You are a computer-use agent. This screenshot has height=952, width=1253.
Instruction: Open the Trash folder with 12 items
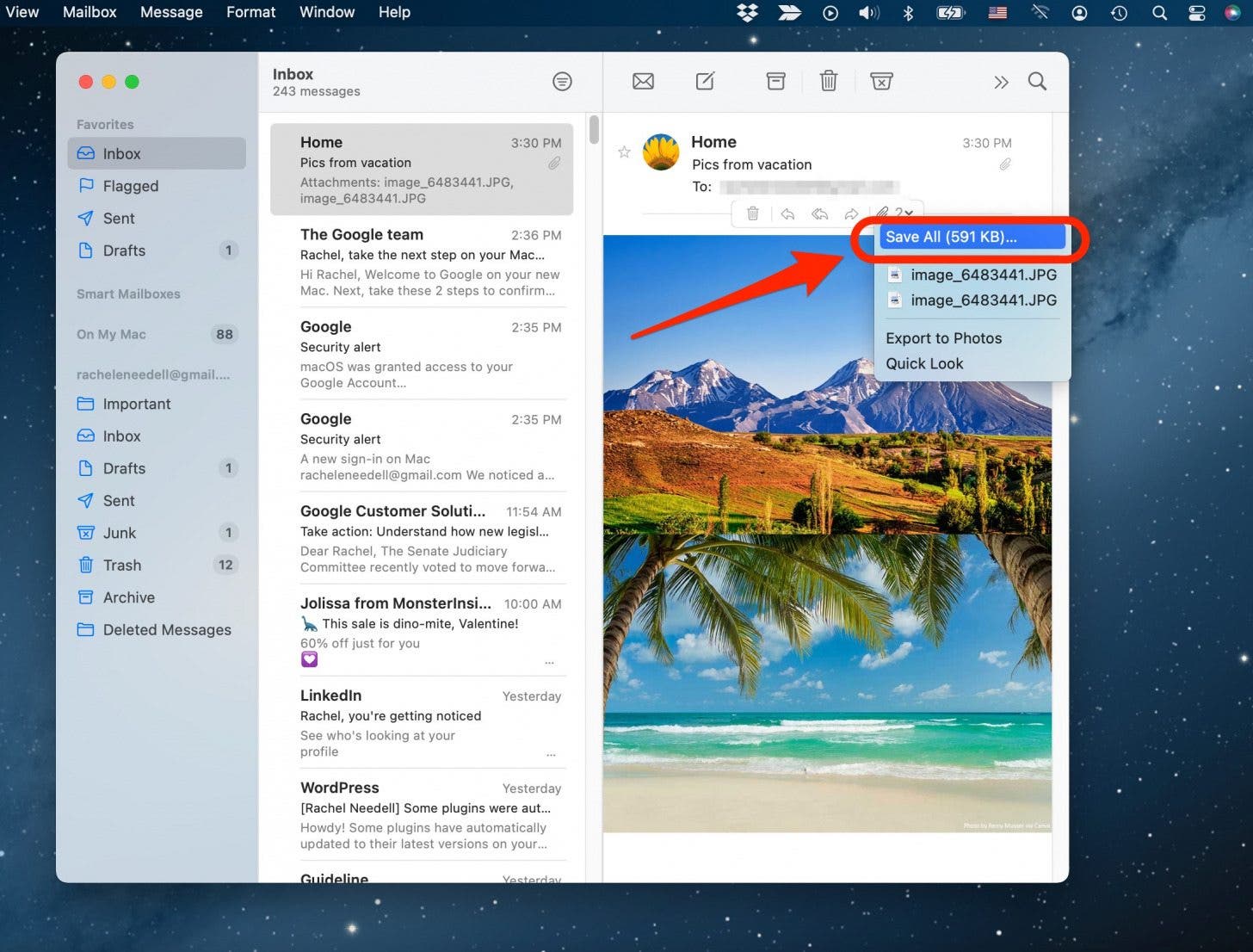[122, 566]
